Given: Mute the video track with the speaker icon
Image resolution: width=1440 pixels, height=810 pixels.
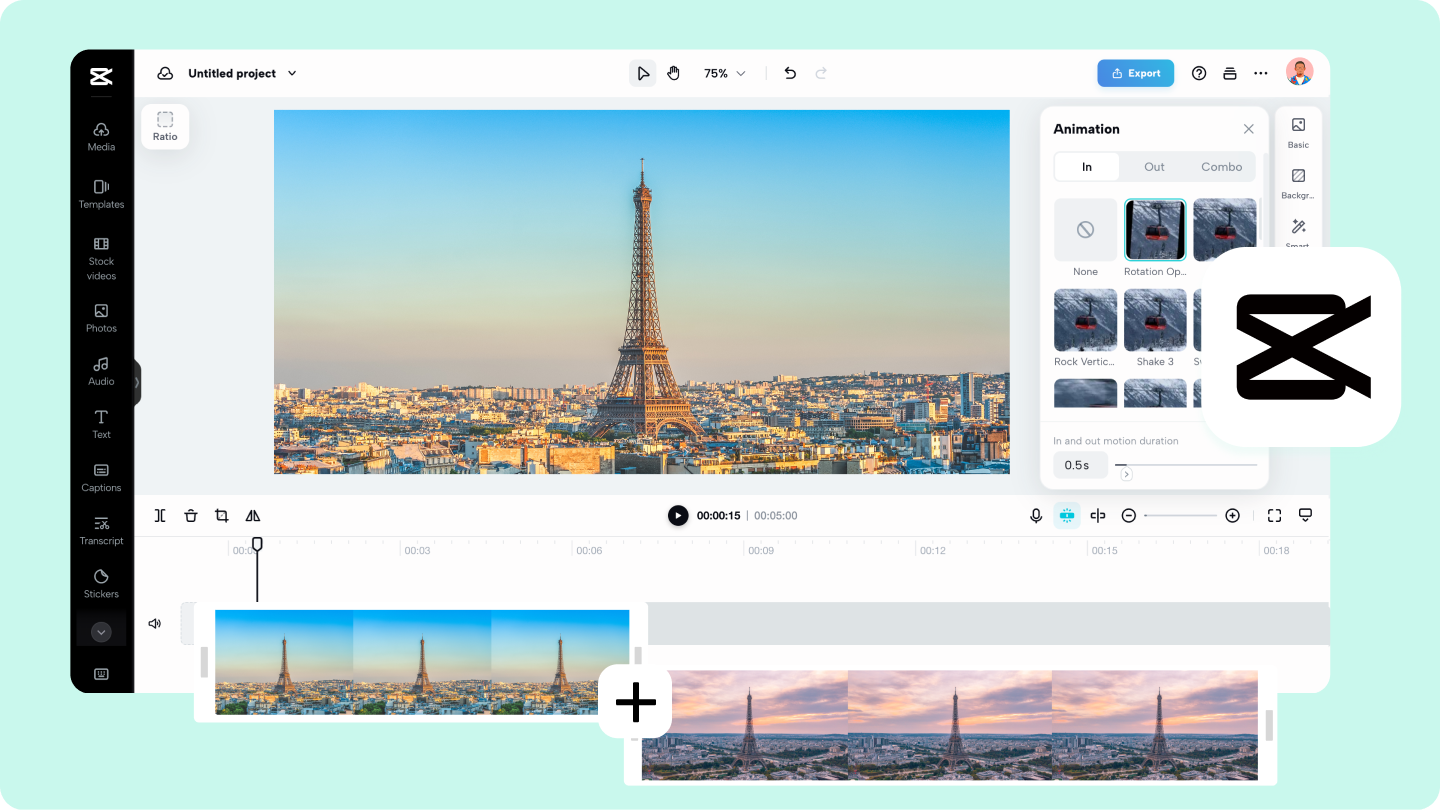Looking at the screenshot, I should click(x=154, y=622).
